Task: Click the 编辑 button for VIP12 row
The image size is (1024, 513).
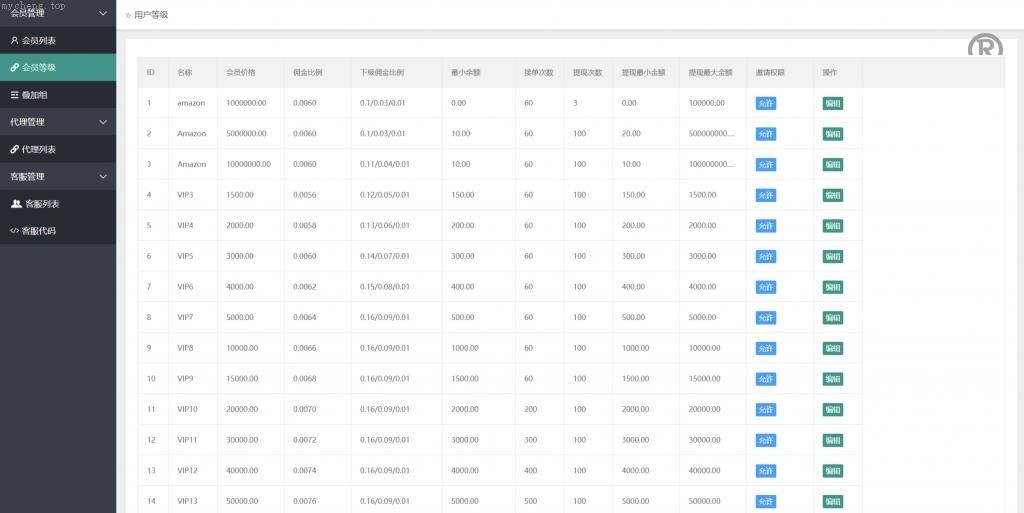Action: pos(832,471)
